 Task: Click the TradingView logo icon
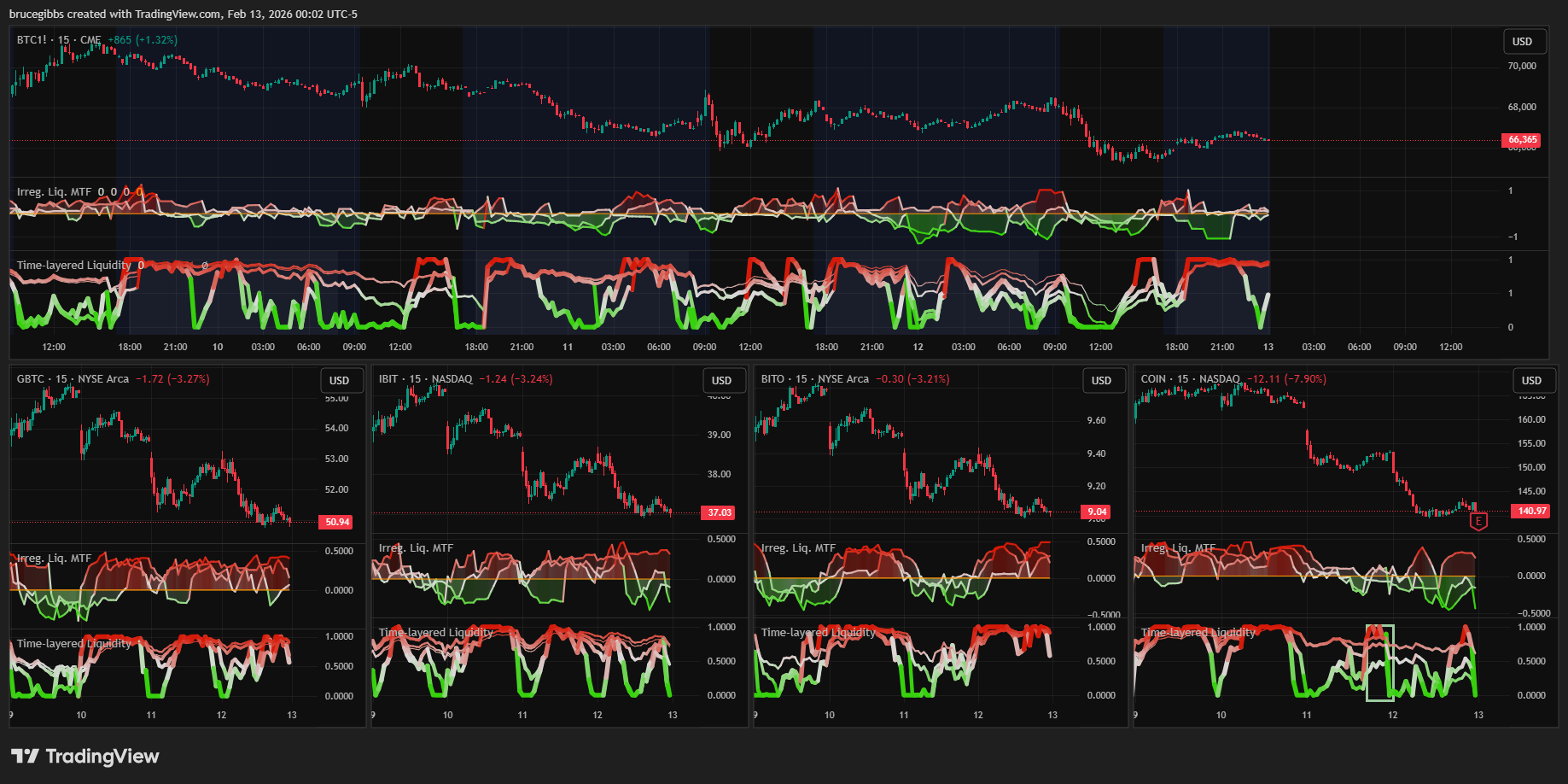[25, 756]
